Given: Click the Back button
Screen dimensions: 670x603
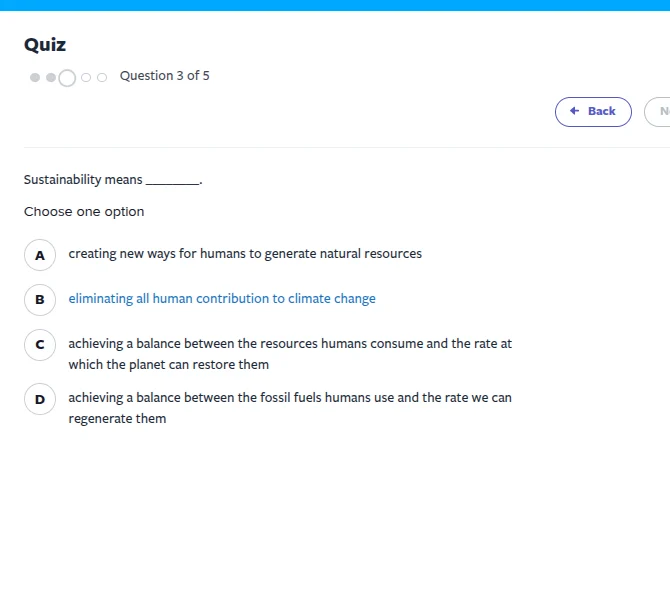Looking at the screenshot, I should (593, 112).
